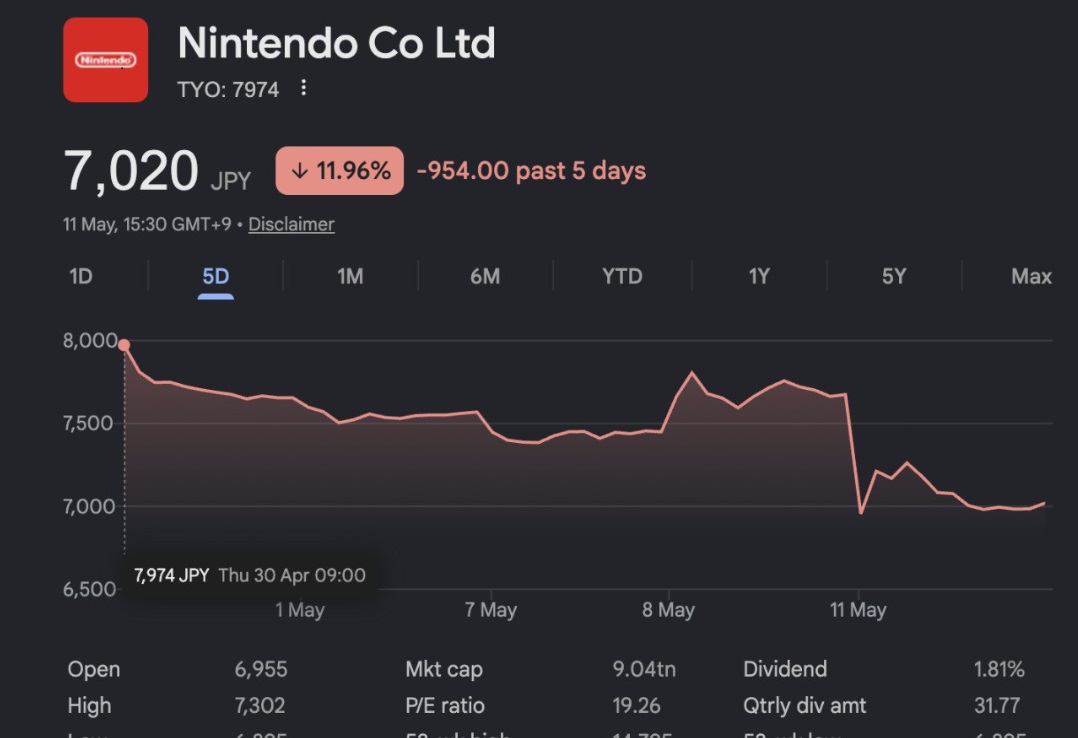Click the 11 May date axis label
The width and height of the screenshot is (1078, 738).
858,610
